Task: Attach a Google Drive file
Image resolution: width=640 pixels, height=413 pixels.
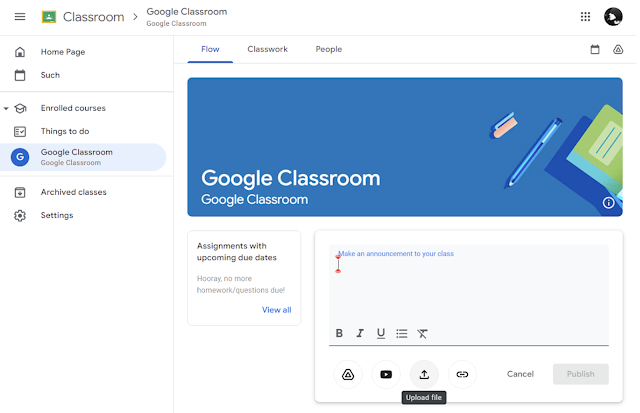Action: 348,374
